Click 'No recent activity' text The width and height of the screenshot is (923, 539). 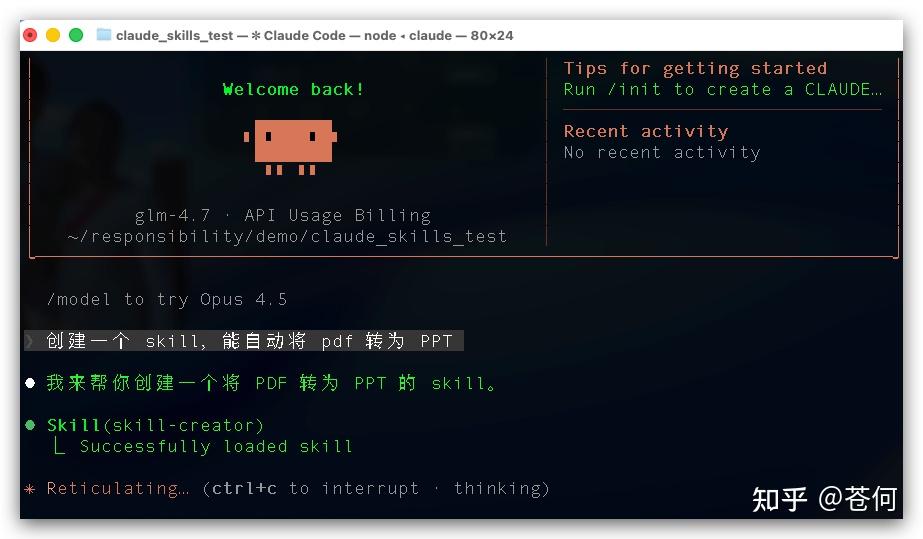point(662,153)
